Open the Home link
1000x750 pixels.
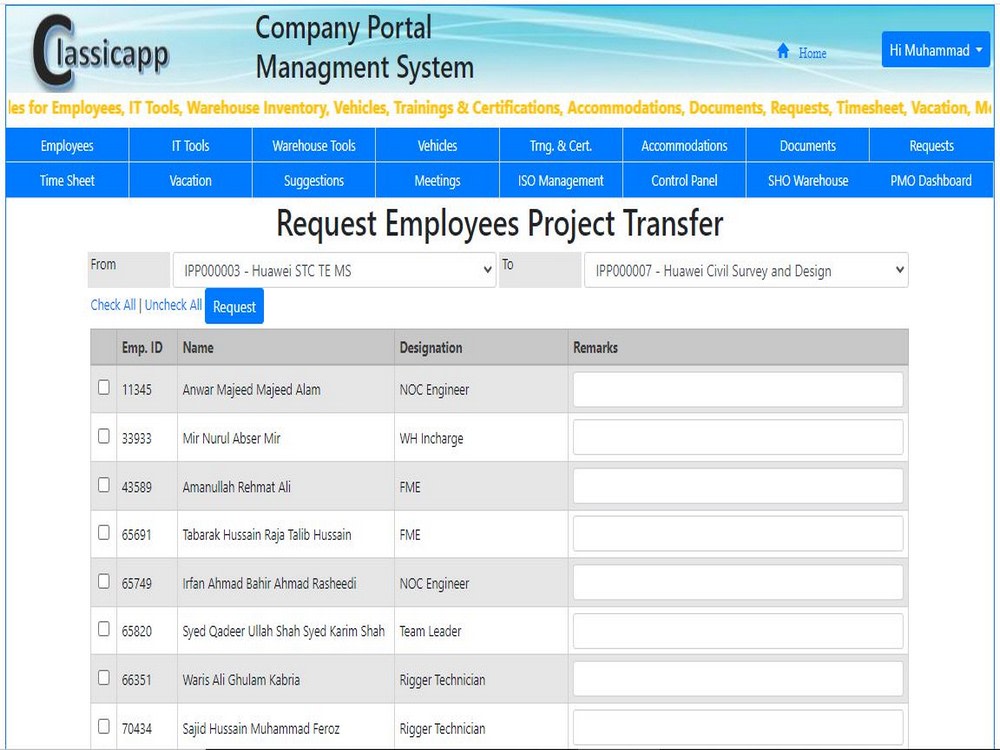pyautogui.click(x=812, y=53)
